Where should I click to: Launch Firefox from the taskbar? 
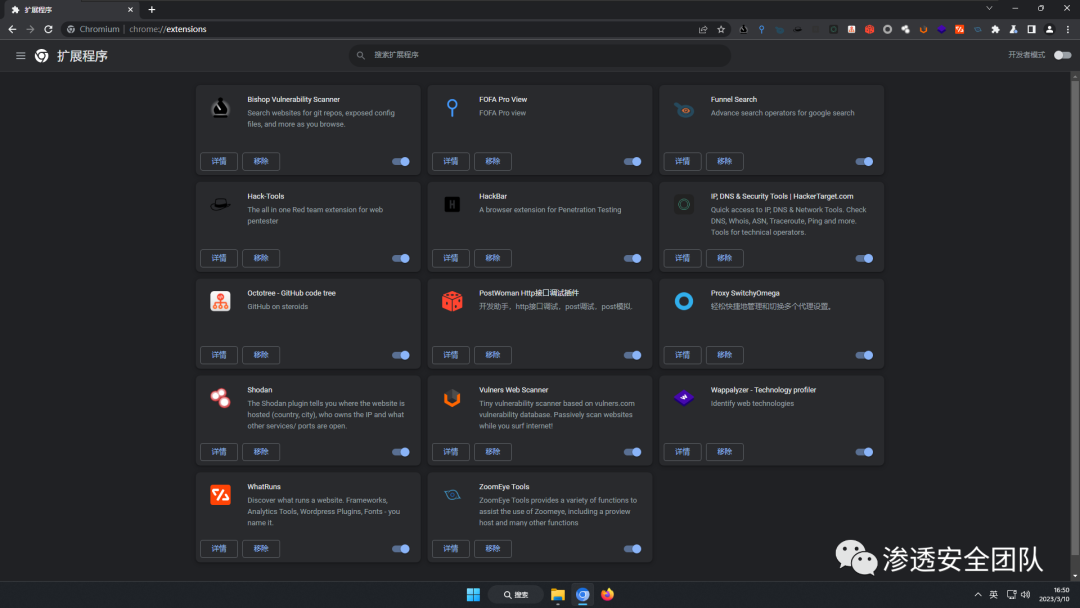coord(608,595)
